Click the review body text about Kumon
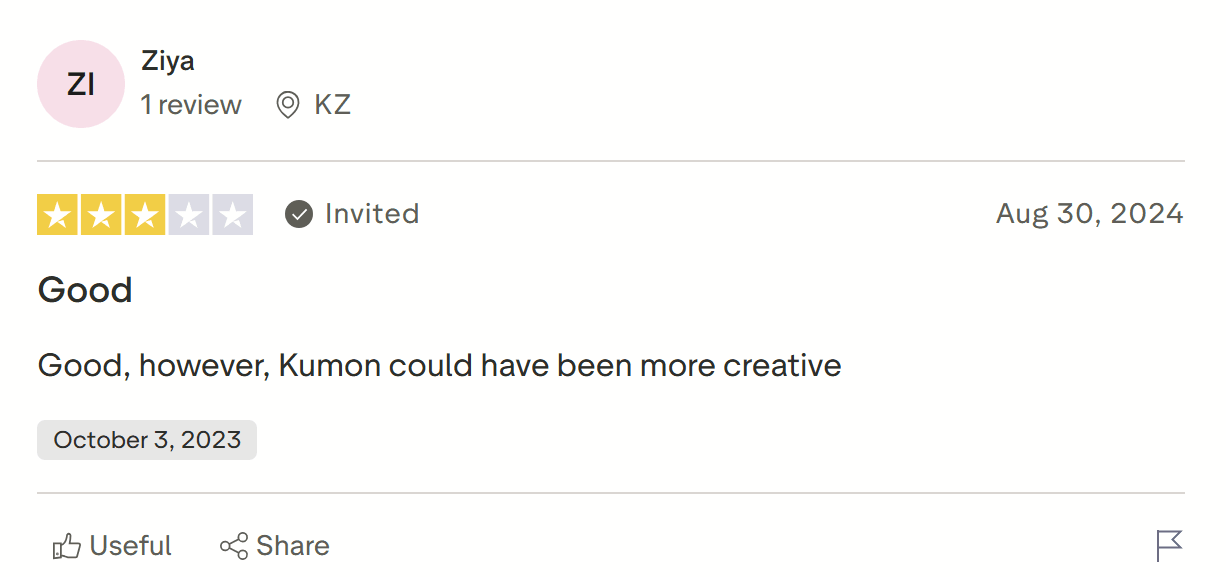Viewport: 1226px width, 577px height. tap(439, 365)
